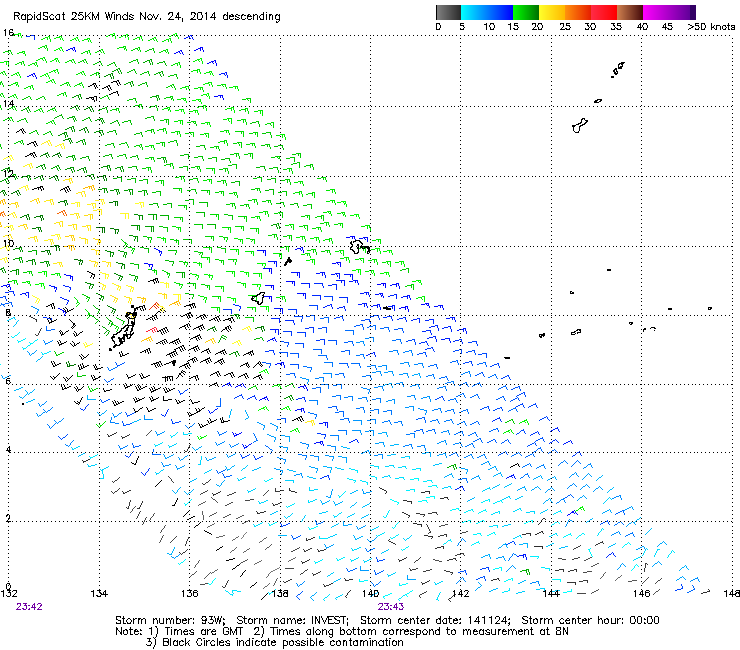
Task: Click the legend label '25'
Action: click(565, 27)
